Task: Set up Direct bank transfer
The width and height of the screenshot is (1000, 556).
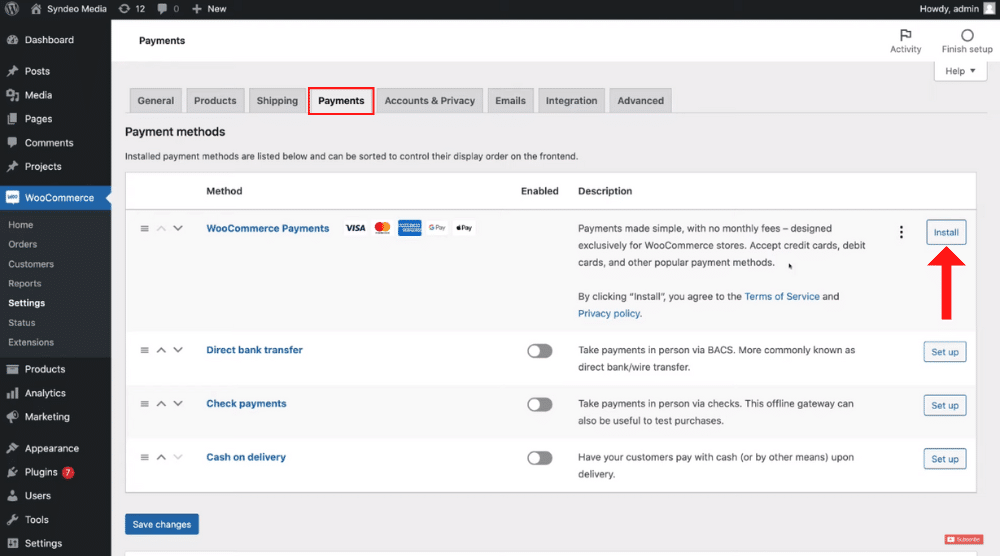Action: tap(945, 352)
